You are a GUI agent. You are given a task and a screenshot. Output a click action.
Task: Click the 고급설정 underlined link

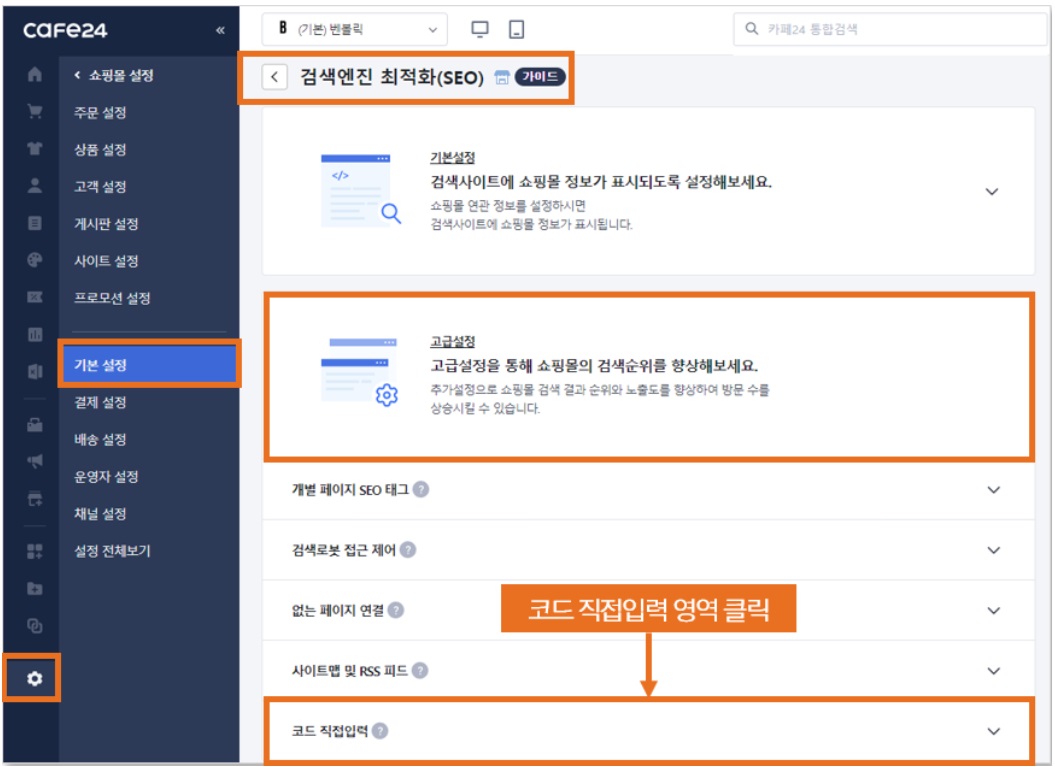[x=453, y=342]
